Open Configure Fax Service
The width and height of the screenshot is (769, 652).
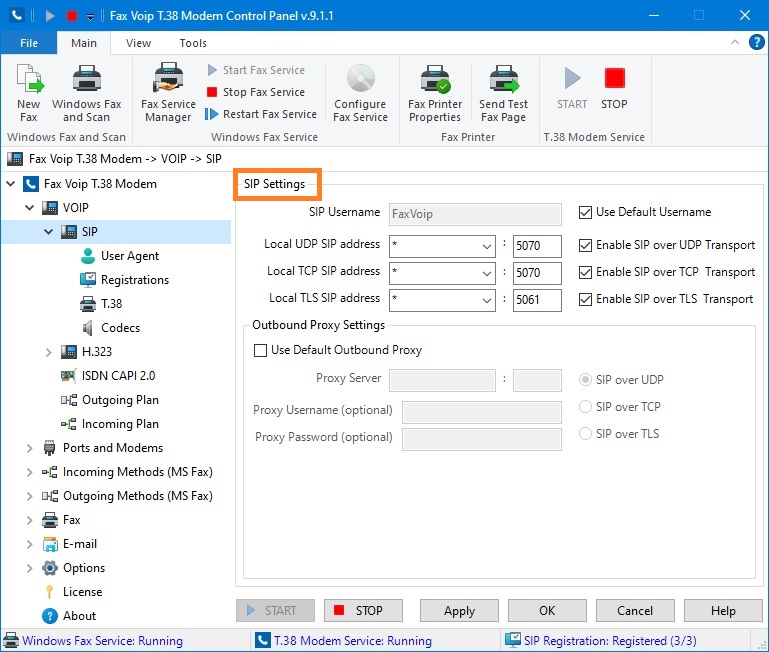(360, 93)
